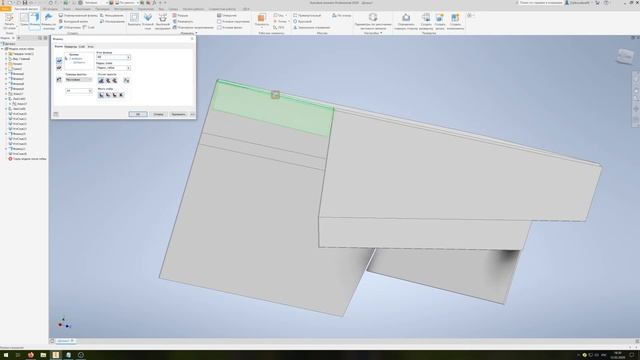The image size is (640, 360).
Task: Select the Corner Chamfer command
Action: tap(230, 27)
